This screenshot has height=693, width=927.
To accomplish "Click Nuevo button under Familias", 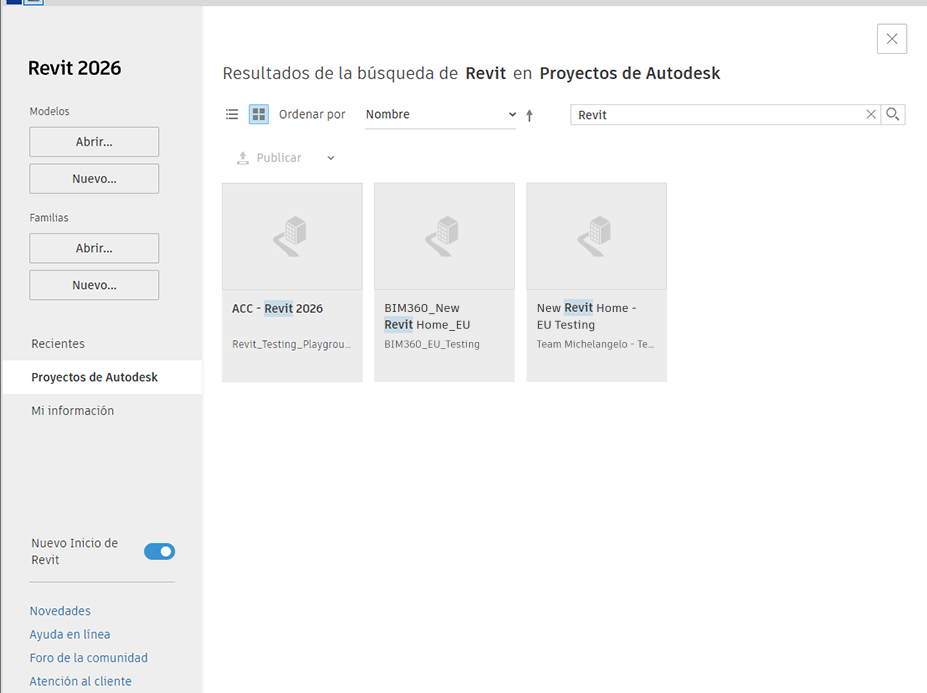I will (94, 285).
